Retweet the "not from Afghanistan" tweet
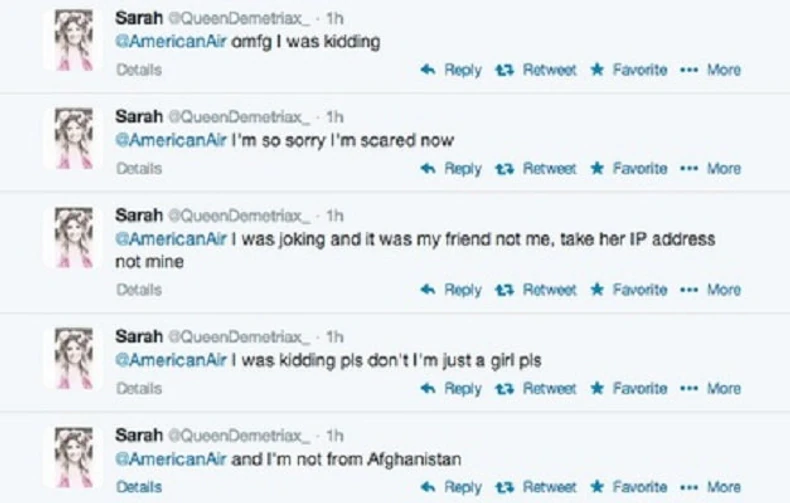 coord(538,487)
